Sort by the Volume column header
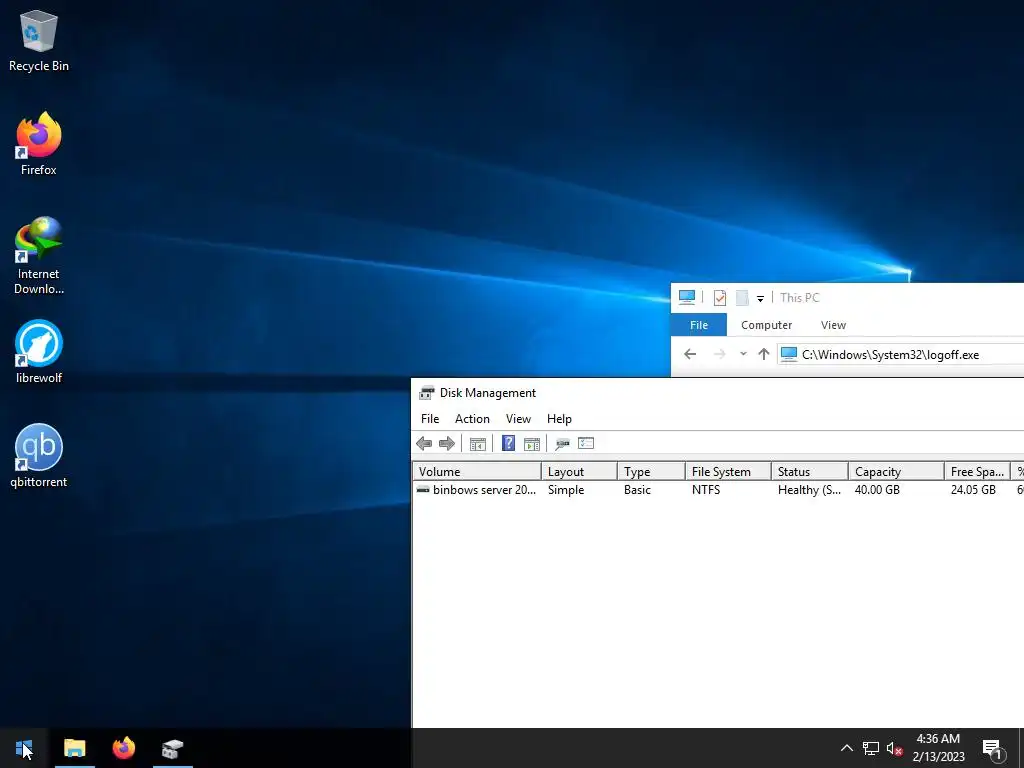 [477, 472]
